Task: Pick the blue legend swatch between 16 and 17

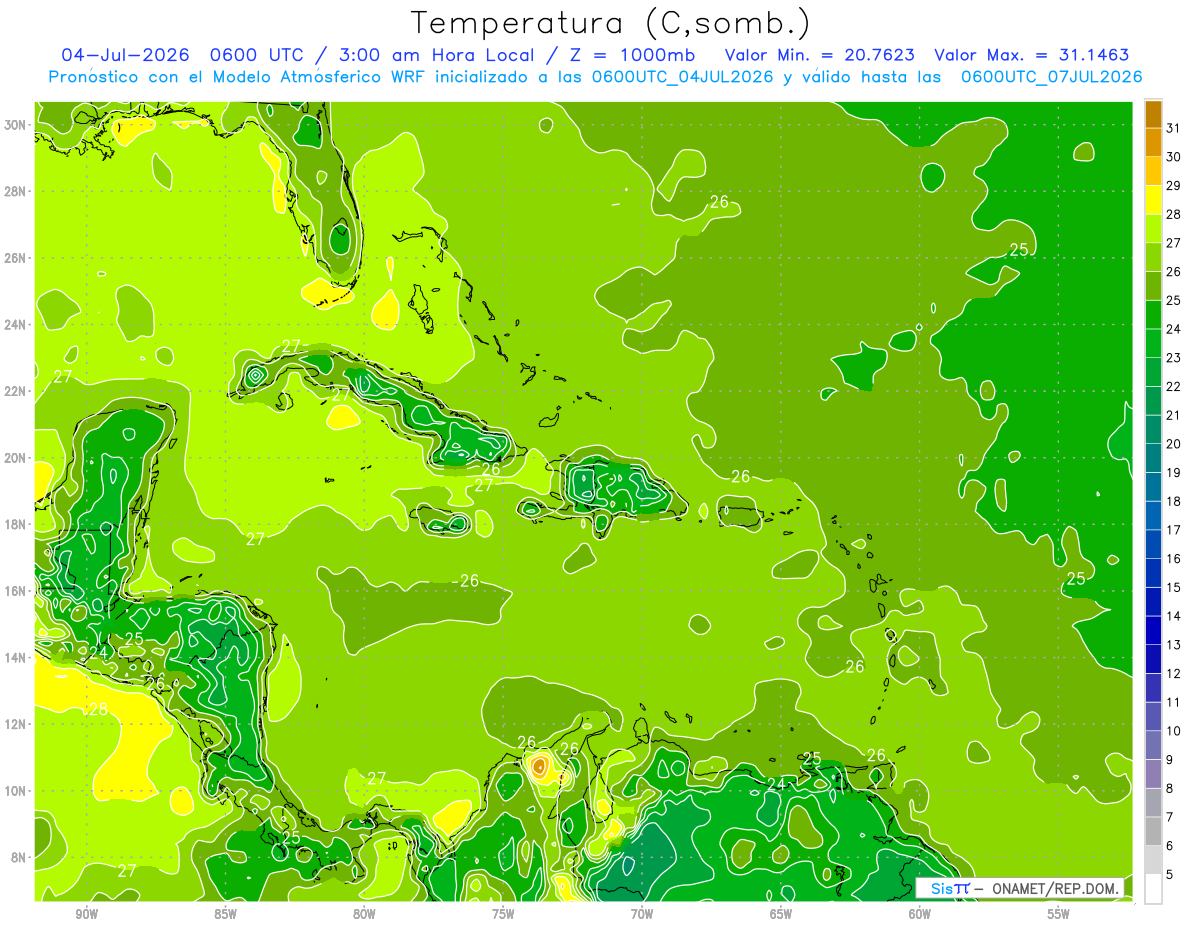Action: click(1153, 544)
